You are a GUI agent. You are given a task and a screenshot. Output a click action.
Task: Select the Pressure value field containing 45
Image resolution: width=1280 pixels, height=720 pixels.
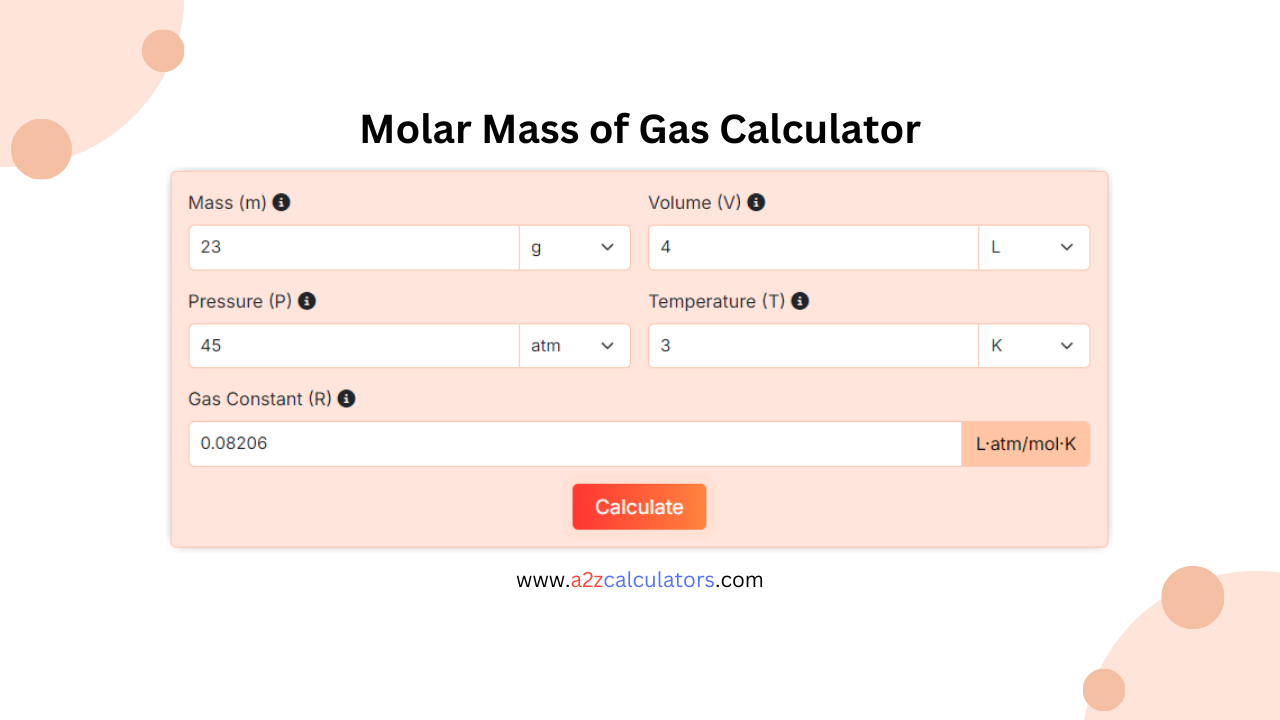(353, 345)
